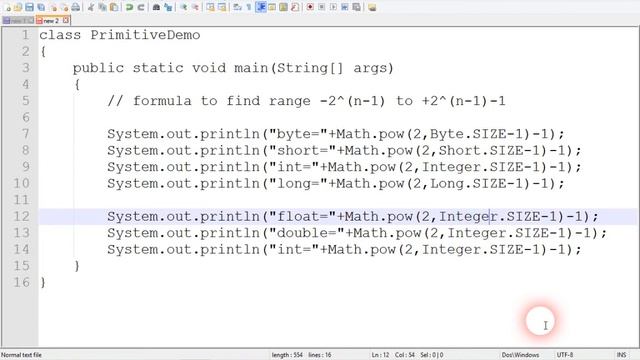Close the 'new 2' tab with its X

[x=66, y=20]
